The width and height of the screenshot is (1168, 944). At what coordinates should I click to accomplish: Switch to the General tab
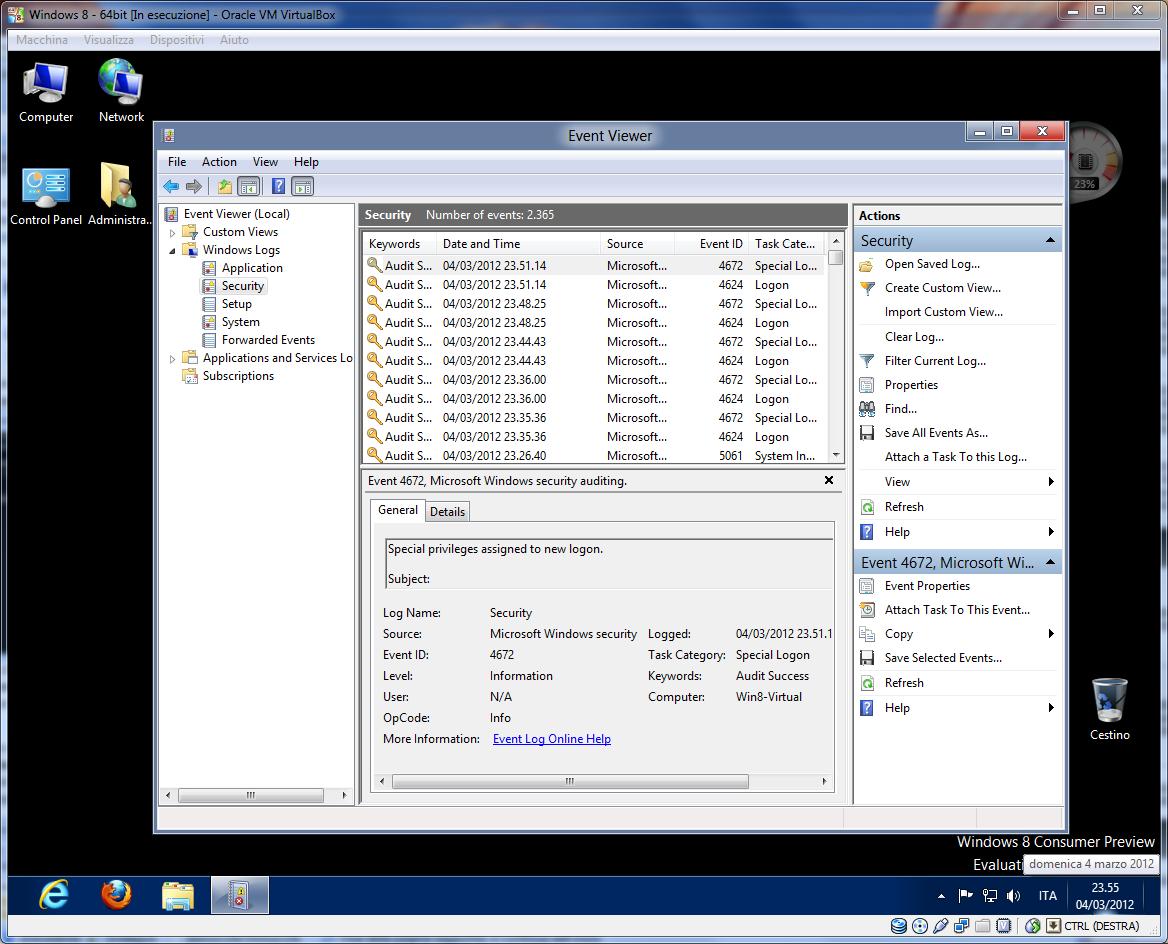coord(398,510)
